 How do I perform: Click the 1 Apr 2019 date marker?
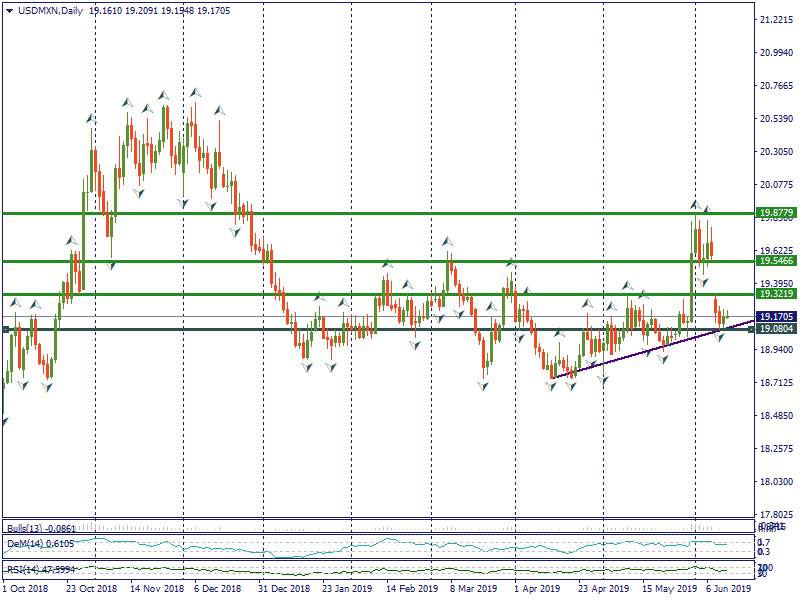[x=535, y=590]
